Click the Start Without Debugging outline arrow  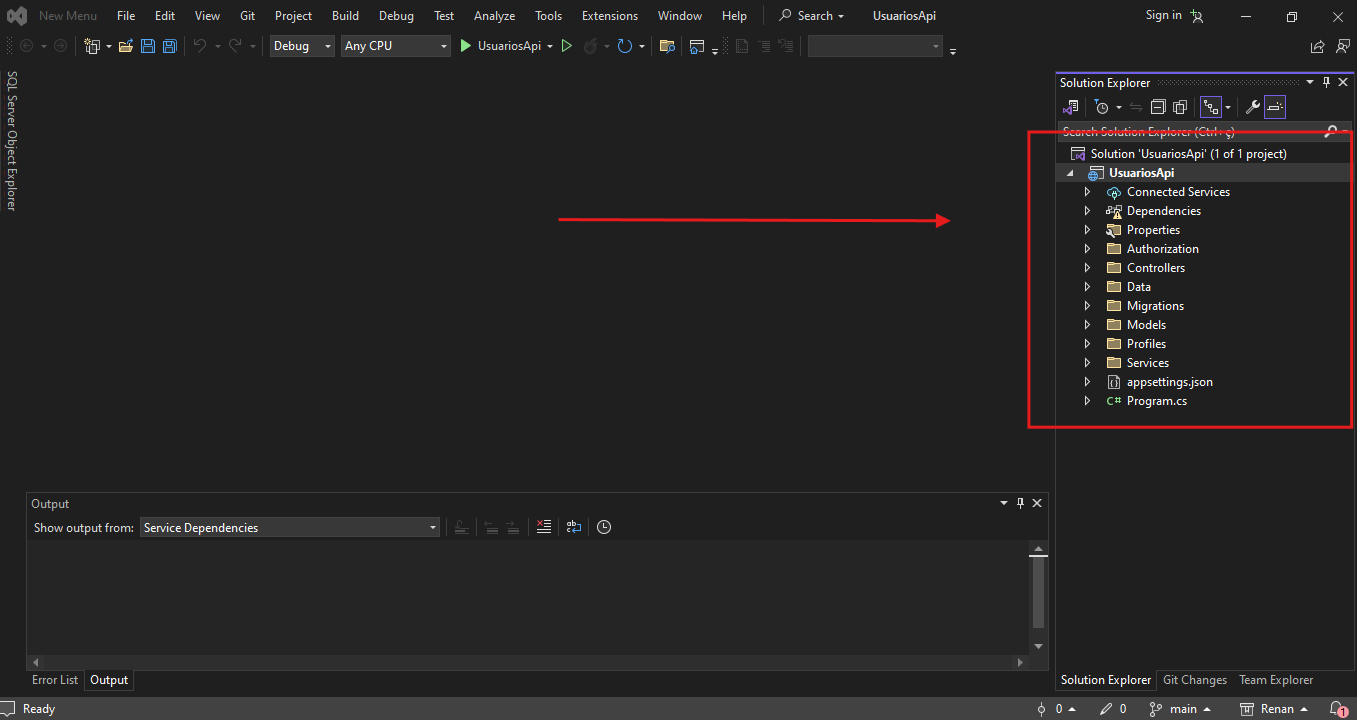pos(567,46)
